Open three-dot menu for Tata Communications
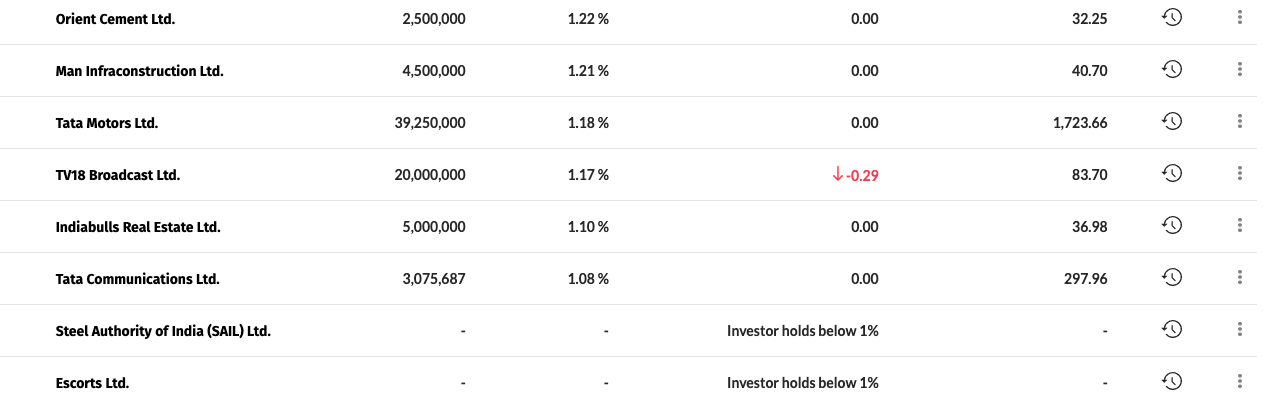Viewport: 1276px width, 401px height. coord(1239,277)
